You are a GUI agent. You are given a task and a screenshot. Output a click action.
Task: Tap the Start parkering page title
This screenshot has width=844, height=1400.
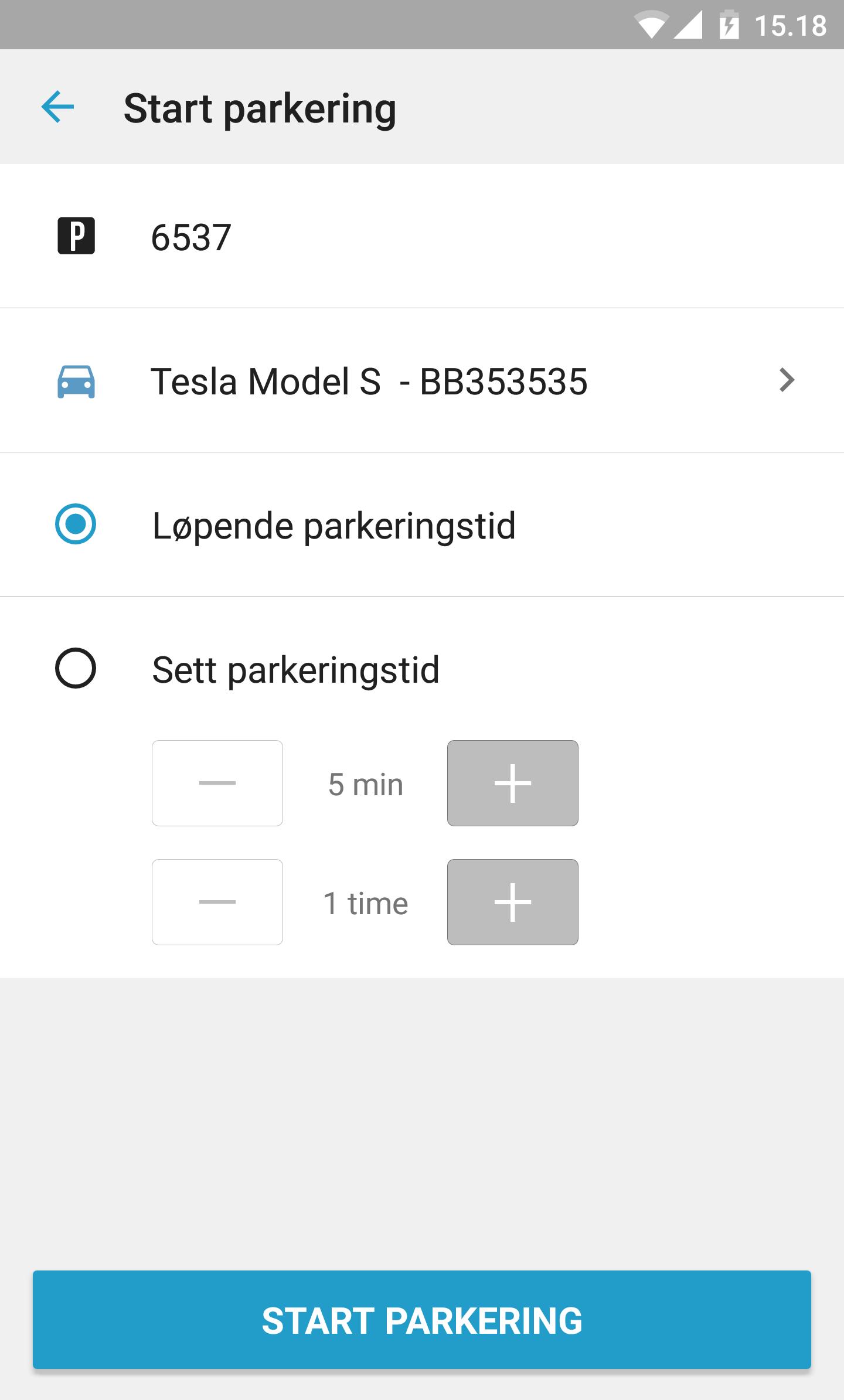pyautogui.click(x=260, y=108)
